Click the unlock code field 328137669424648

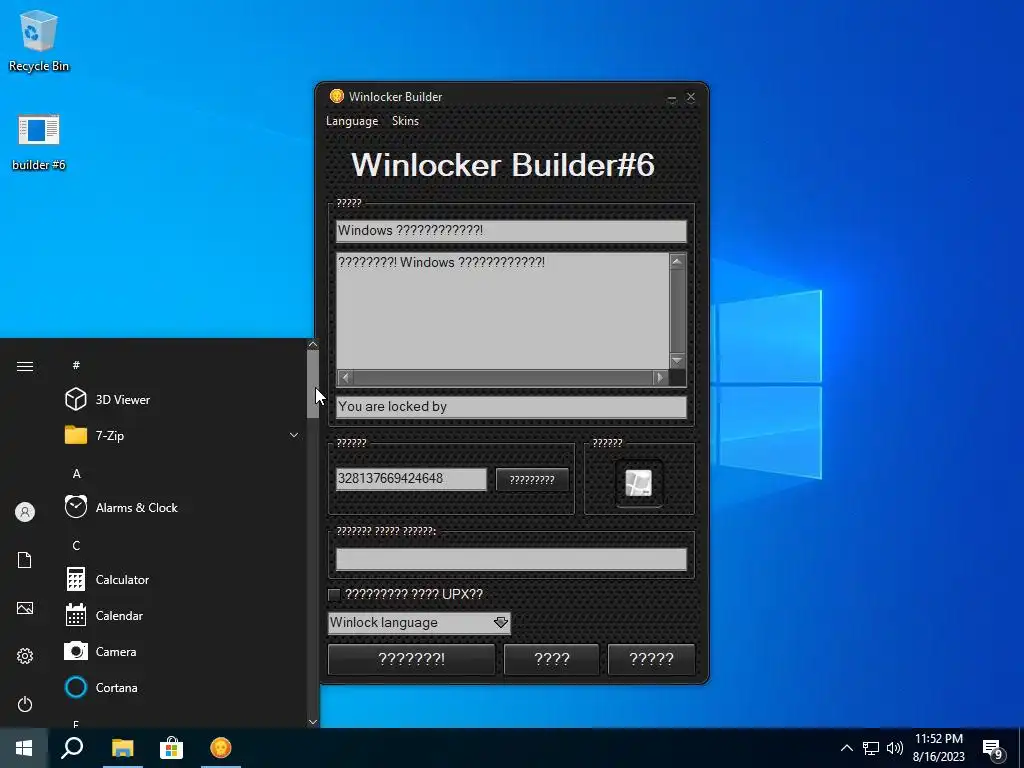(x=411, y=479)
